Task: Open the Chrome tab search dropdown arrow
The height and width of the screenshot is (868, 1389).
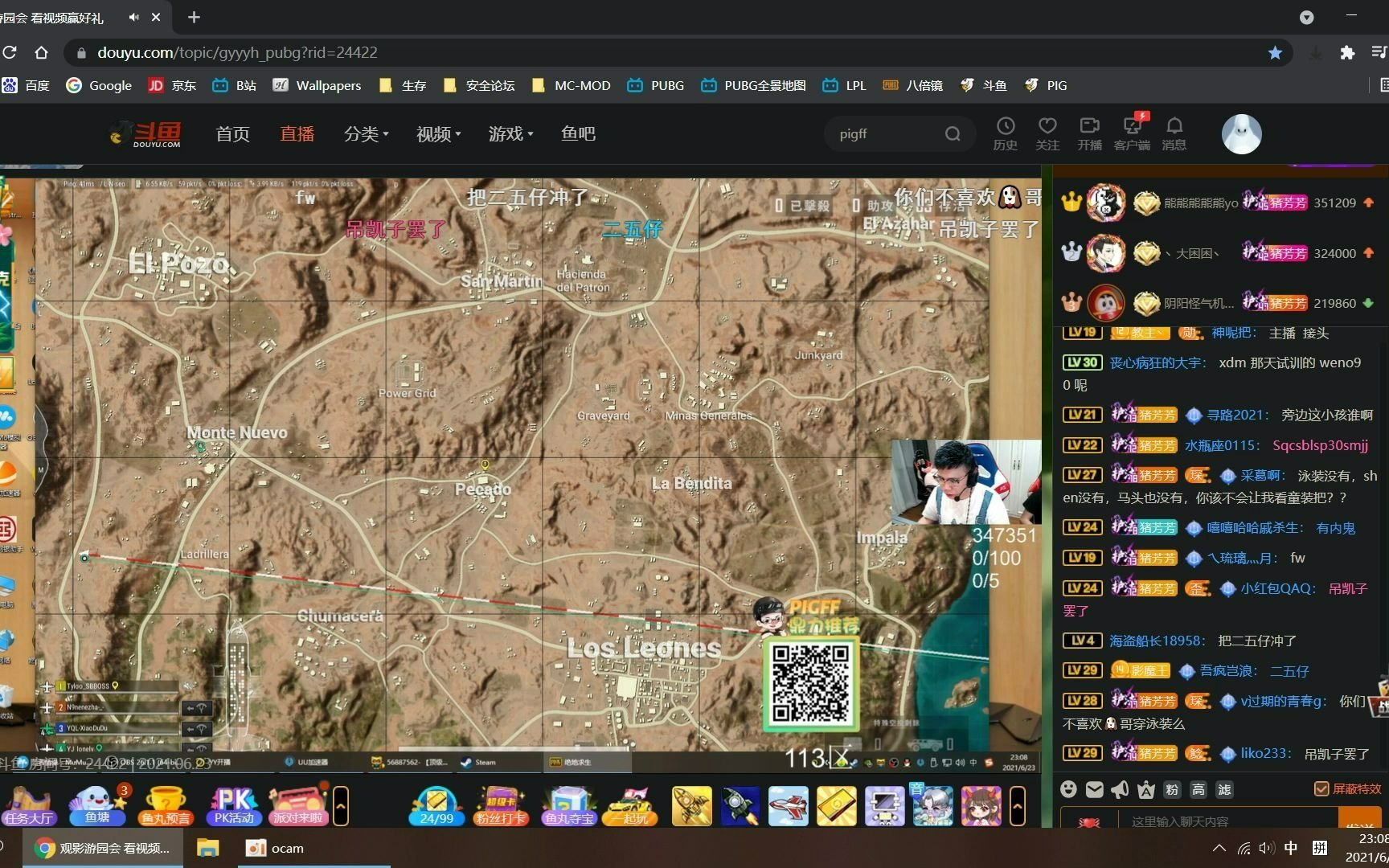Action: coord(1307,17)
